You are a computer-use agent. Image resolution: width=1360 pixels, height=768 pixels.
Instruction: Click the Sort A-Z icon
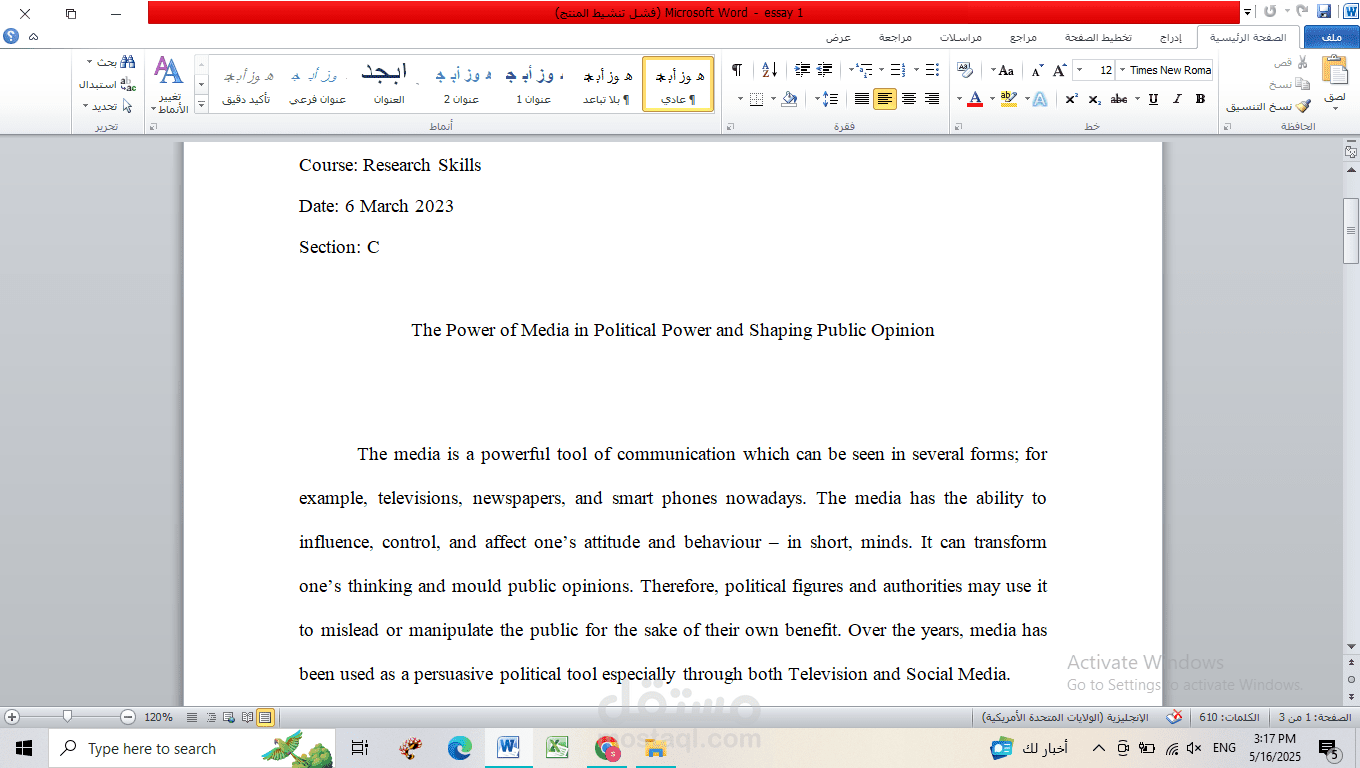tap(769, 70)
